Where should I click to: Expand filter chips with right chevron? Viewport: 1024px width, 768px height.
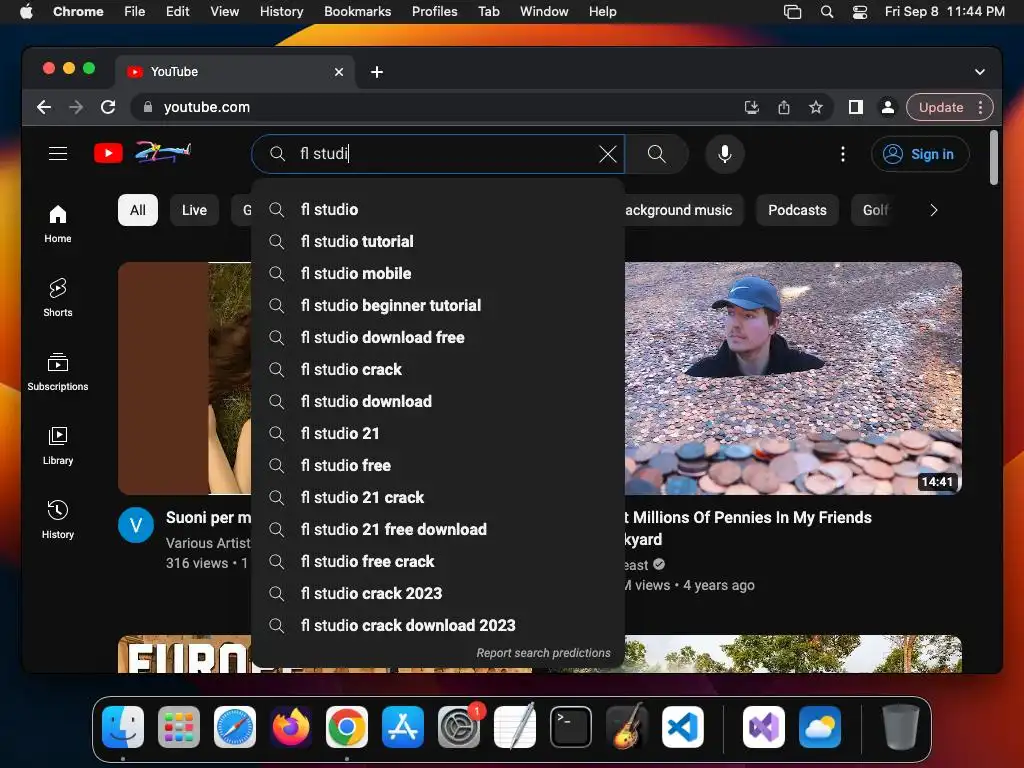click(x=934, y=210)
